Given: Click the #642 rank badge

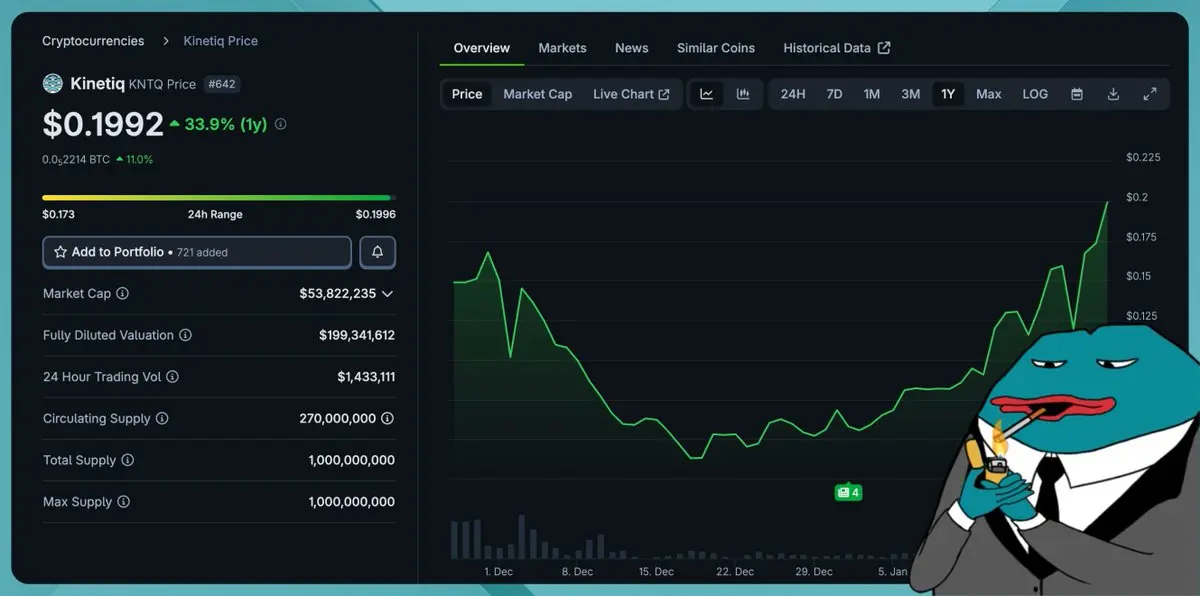Looking at the screenshot, I should coord(221,84).
